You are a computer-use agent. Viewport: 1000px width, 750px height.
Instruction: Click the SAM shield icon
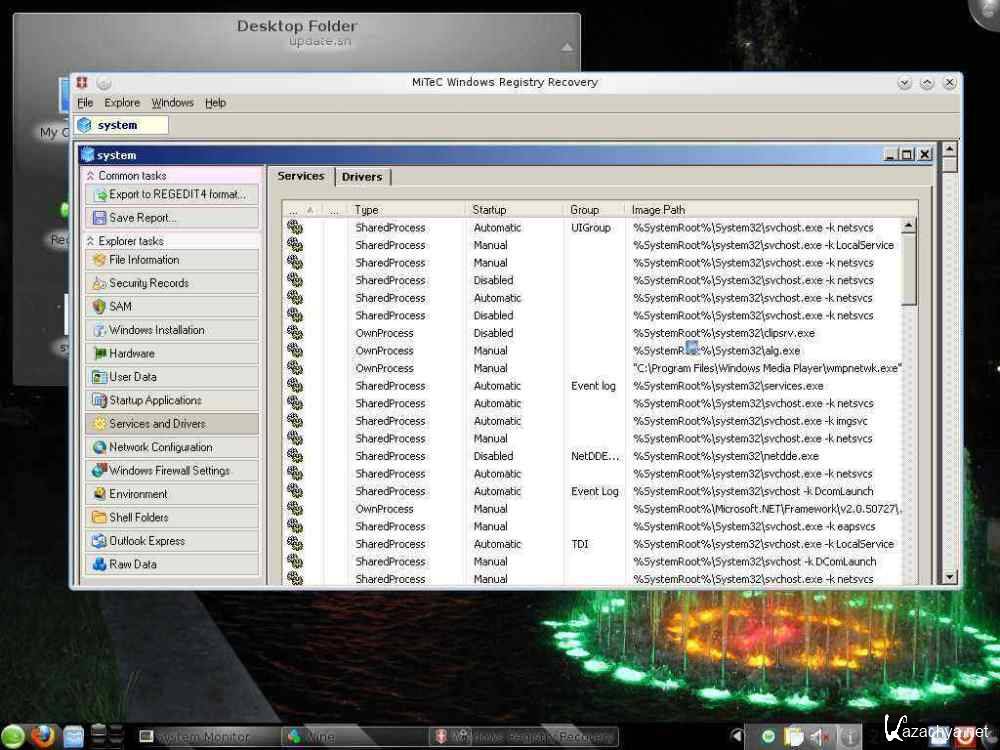(x=99, y=306)
